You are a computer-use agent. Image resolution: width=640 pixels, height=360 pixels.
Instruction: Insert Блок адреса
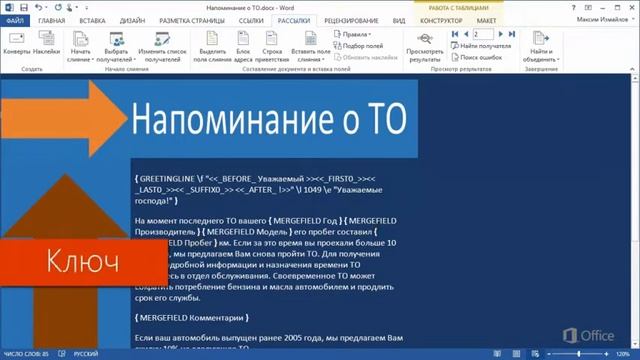click(x=243, y=47)
